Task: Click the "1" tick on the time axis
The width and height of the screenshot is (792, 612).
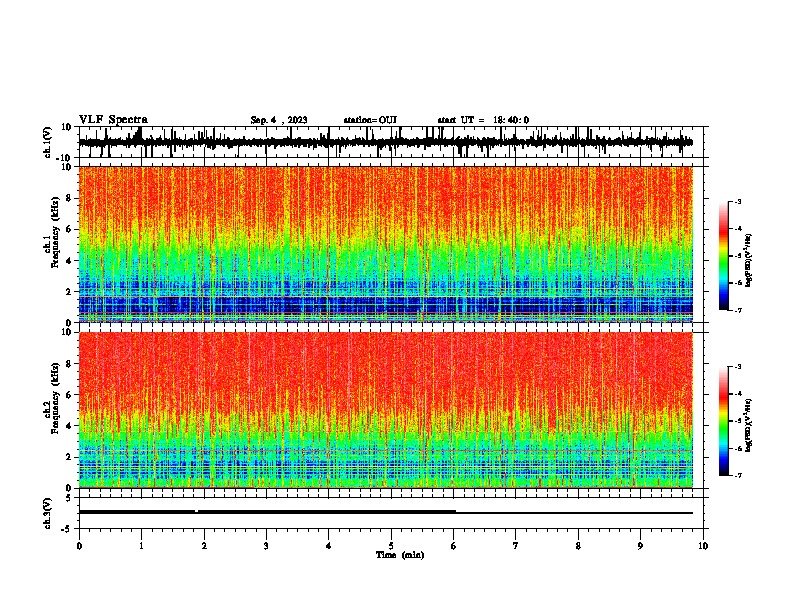Action: tap(141, 546)
